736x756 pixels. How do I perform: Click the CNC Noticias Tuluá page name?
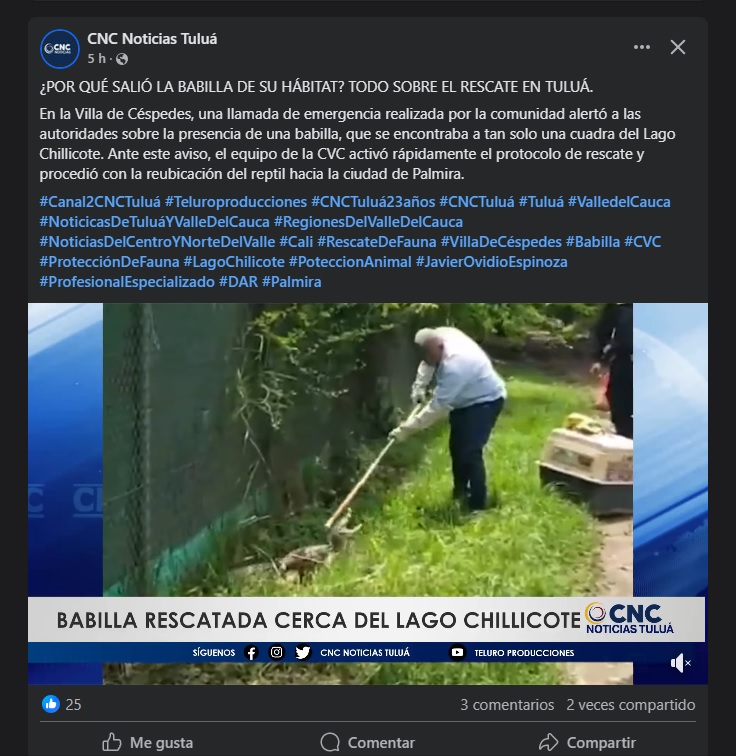point(152,39)
